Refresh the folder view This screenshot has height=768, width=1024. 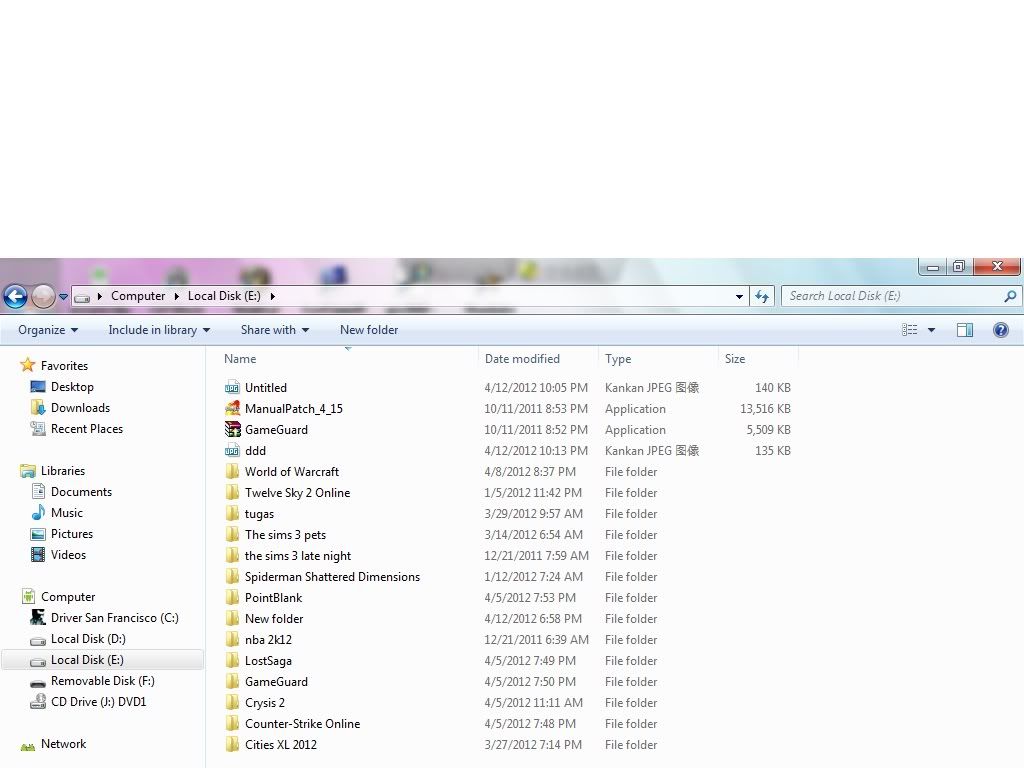pos(762,296)
